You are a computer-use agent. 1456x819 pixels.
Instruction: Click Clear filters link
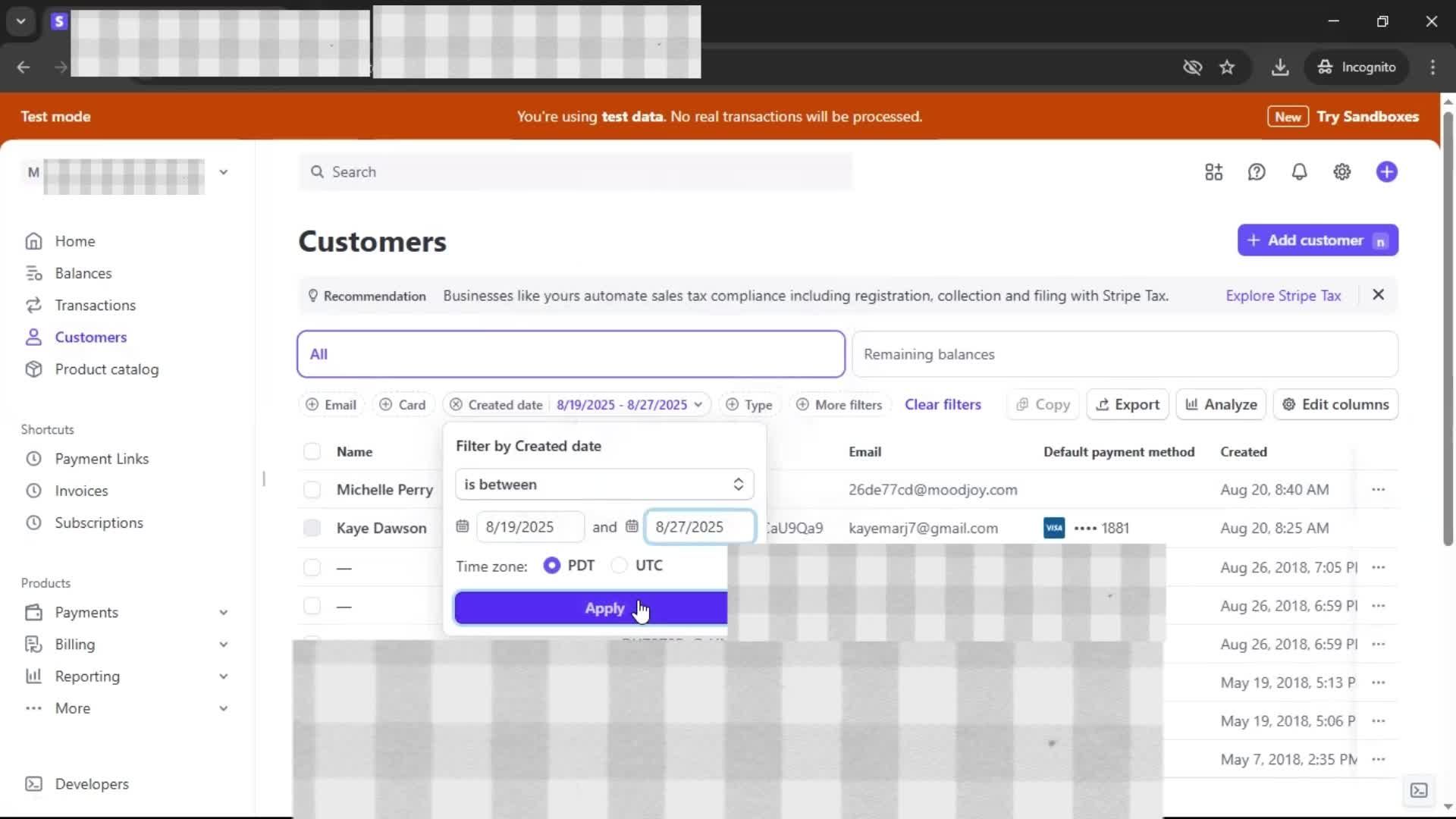point(942,405)
